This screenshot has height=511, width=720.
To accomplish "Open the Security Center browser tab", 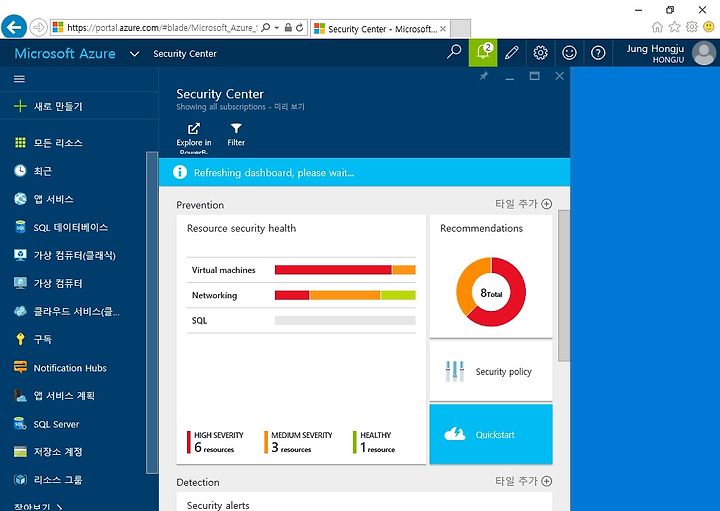I will [378, 29].
